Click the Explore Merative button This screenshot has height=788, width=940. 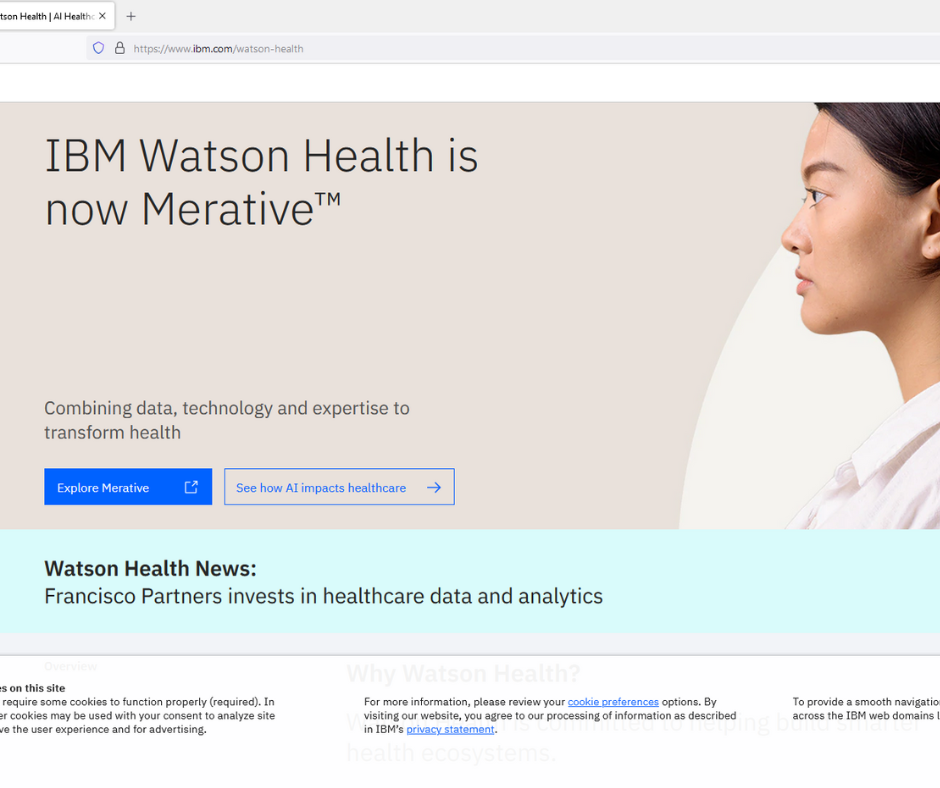128,486
